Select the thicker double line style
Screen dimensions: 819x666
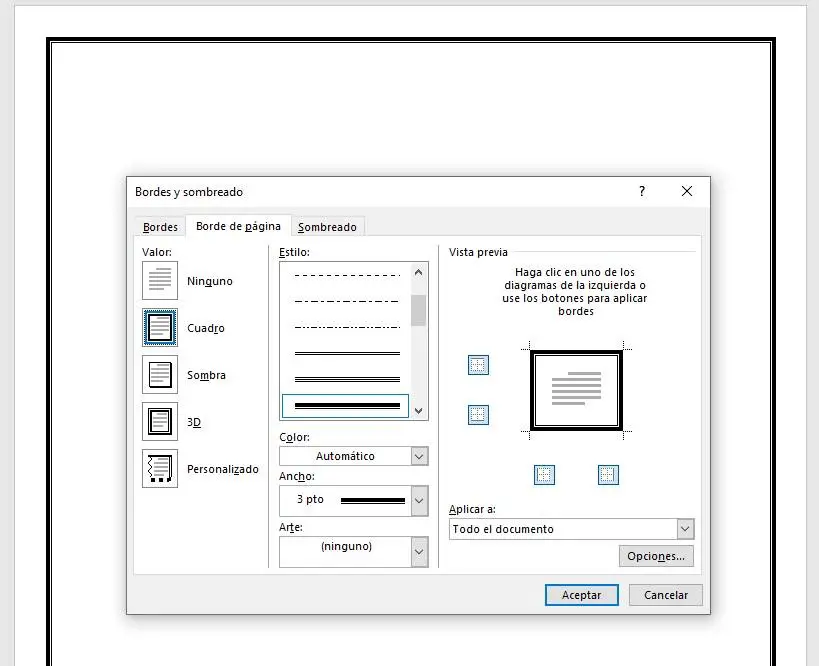(347, 380)
